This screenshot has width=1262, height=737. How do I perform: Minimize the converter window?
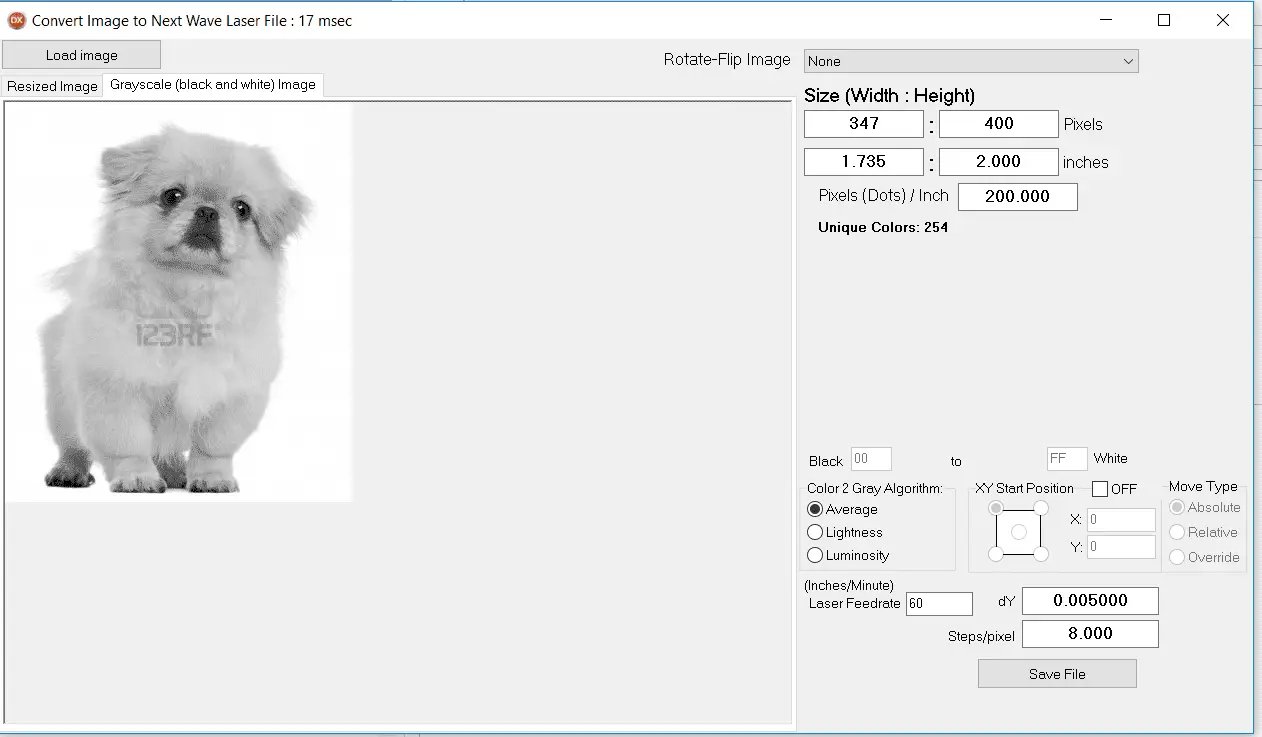1106,20
